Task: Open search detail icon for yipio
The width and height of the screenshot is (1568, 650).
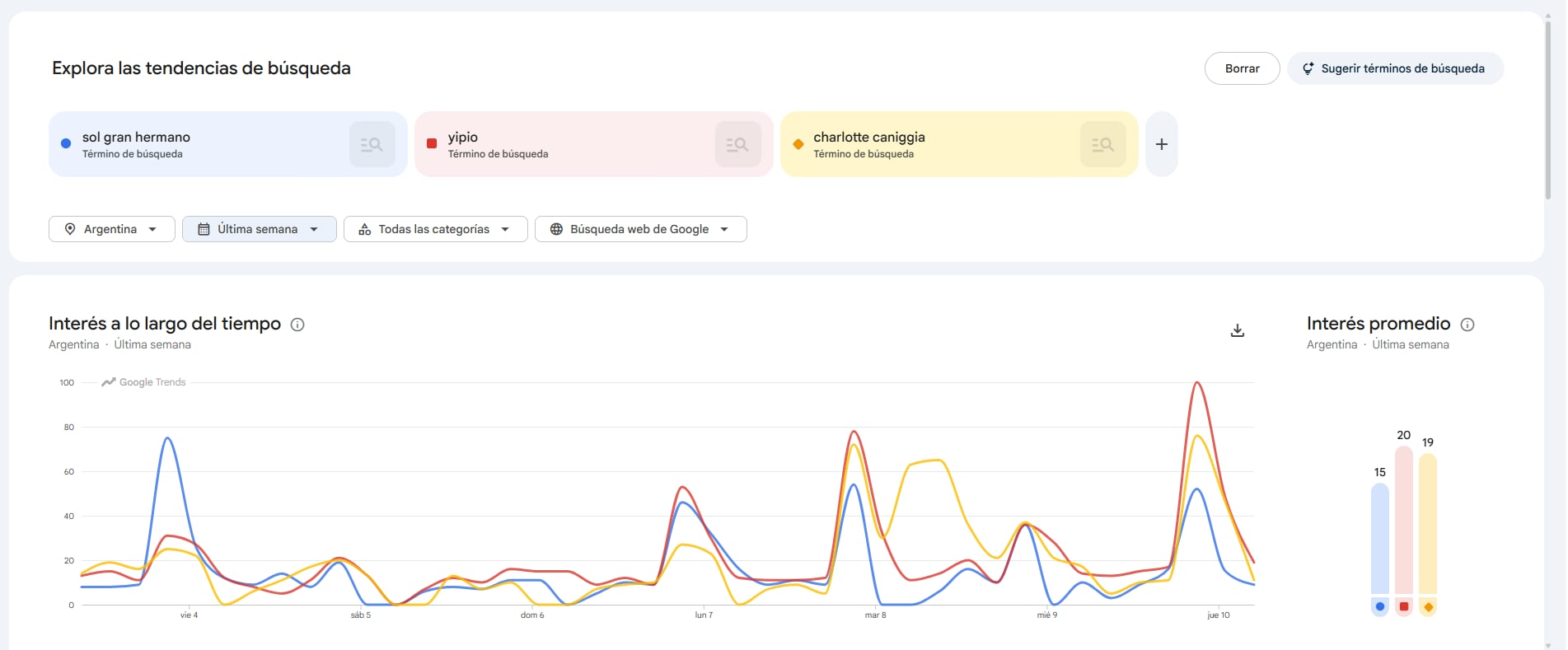Action: click(x=737, y=144)
